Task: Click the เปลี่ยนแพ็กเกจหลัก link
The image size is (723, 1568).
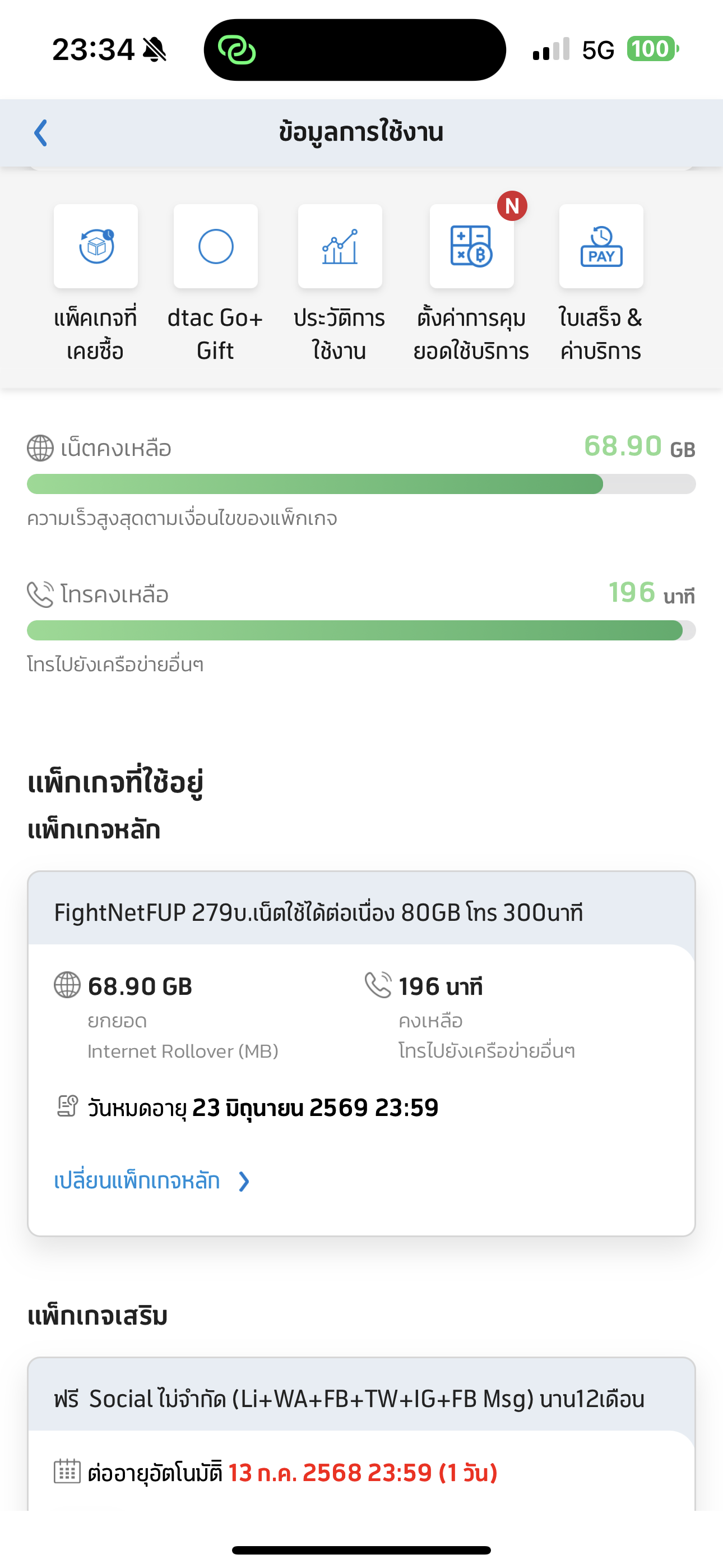Action: [137, 1181]
